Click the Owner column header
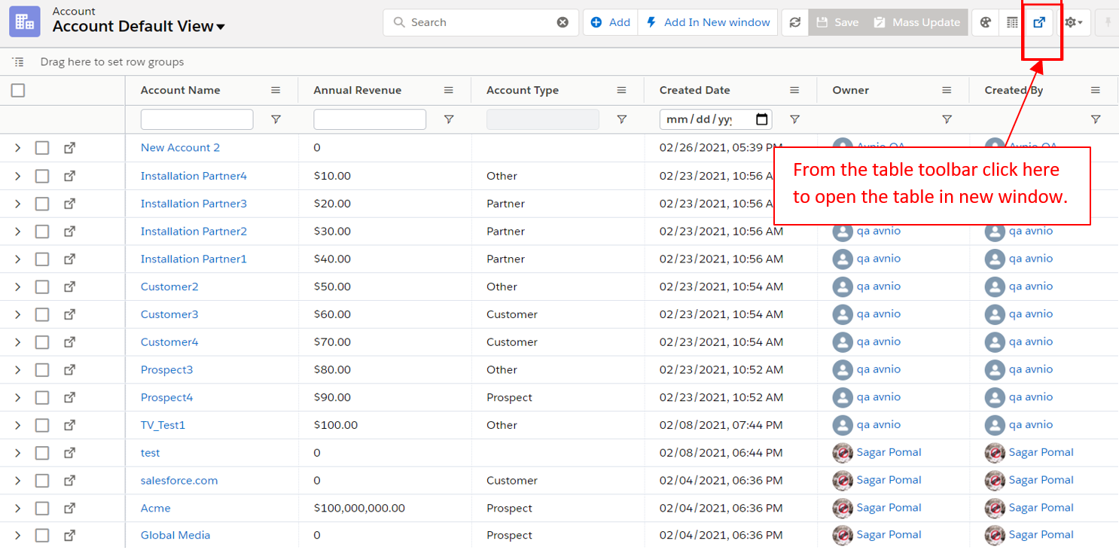The image size is (1119, 548). coord(850,90)
